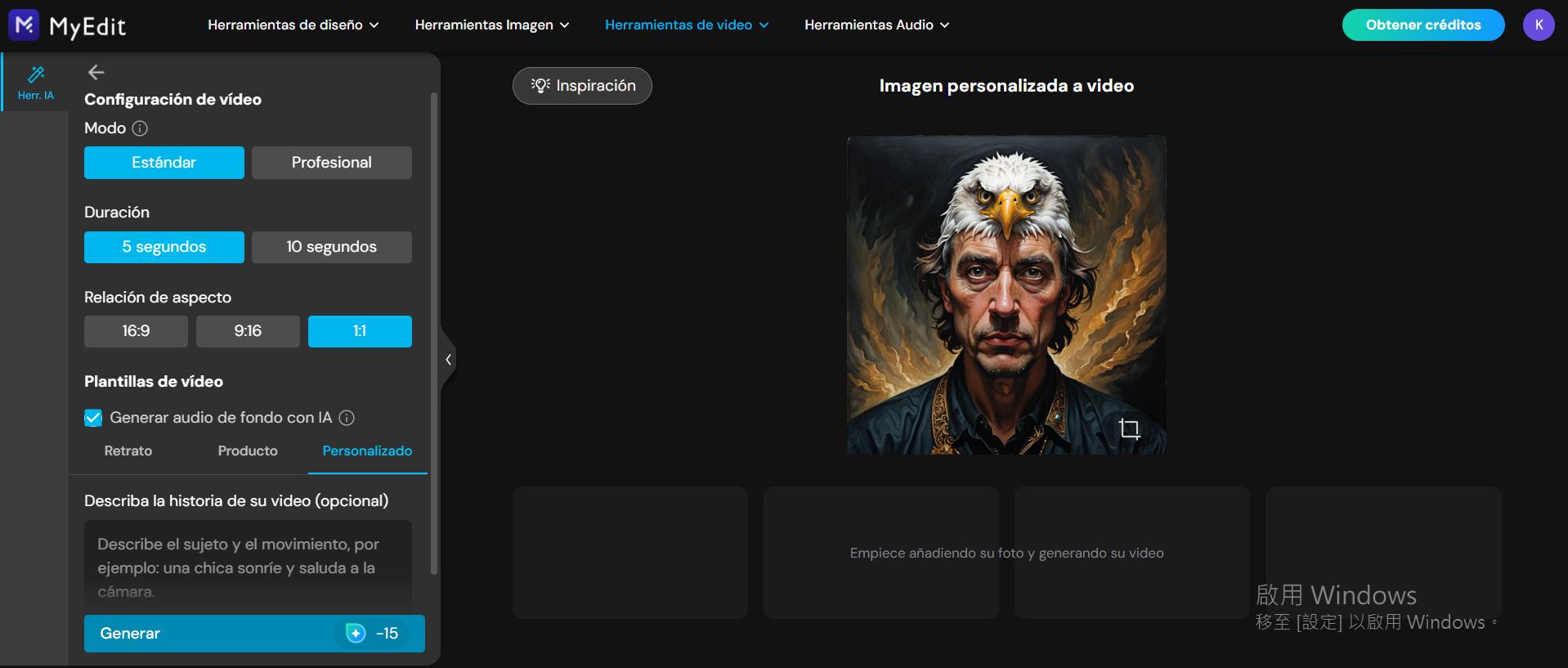Click the Generar button
Screen dimensions: 1568x668
pyautogui.click(x=254, y=634)
